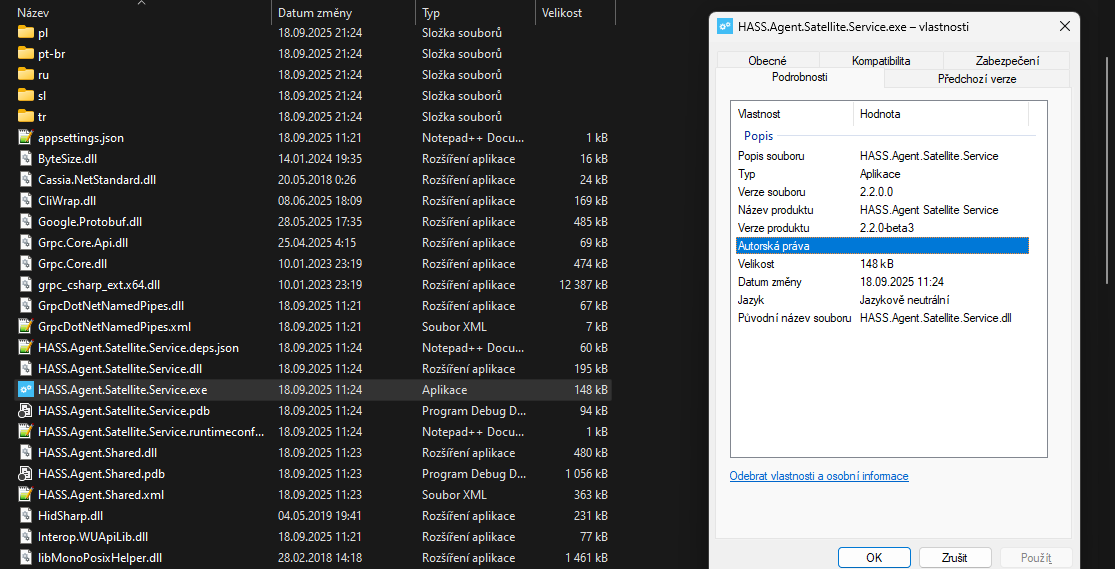
Task: Select the Původní název souboru row
Action: click(x=882, y=318)
